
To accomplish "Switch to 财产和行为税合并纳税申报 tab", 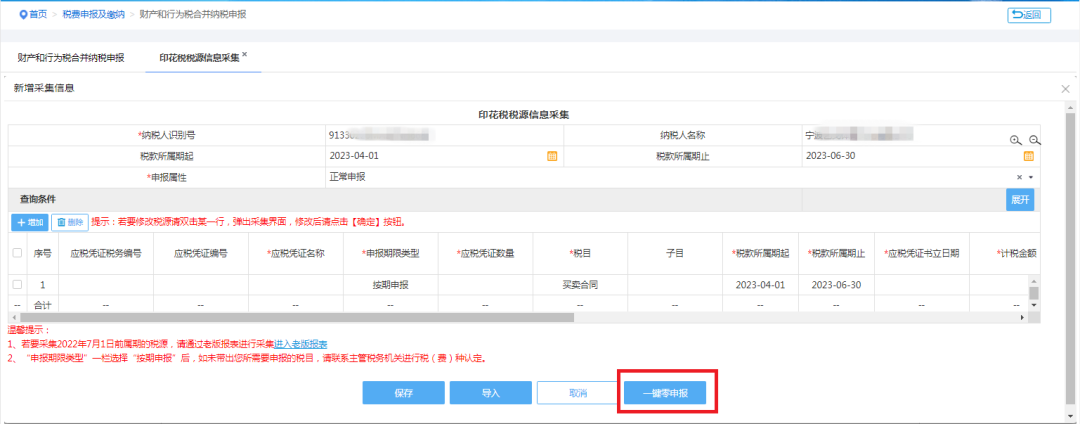I will pos(71,59).
